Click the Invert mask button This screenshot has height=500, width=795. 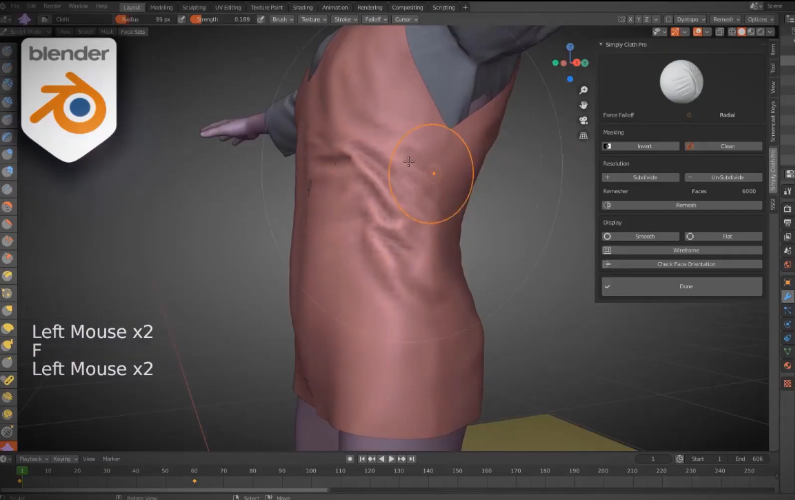tap(640, 146)
